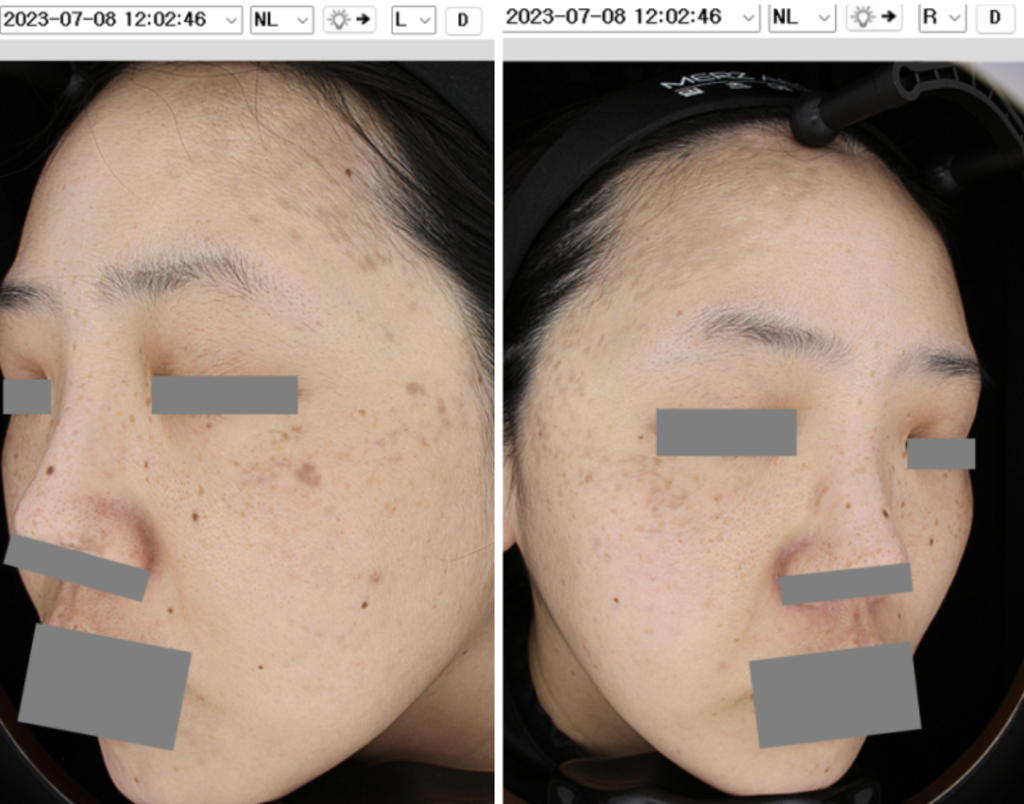Screen dimensions: 1024x804
Task: Click the large gray mask in left photo
Action: (x=104, y=686)
